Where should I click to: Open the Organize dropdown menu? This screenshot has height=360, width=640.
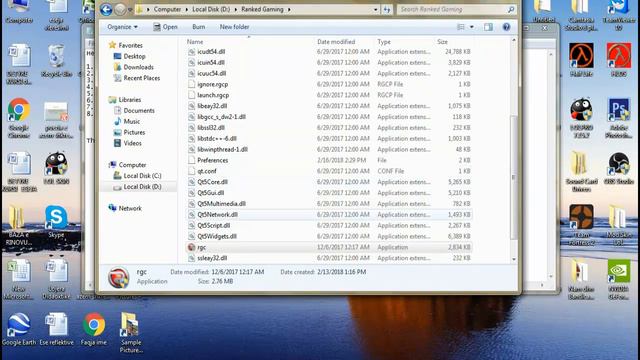pos(122,27)
